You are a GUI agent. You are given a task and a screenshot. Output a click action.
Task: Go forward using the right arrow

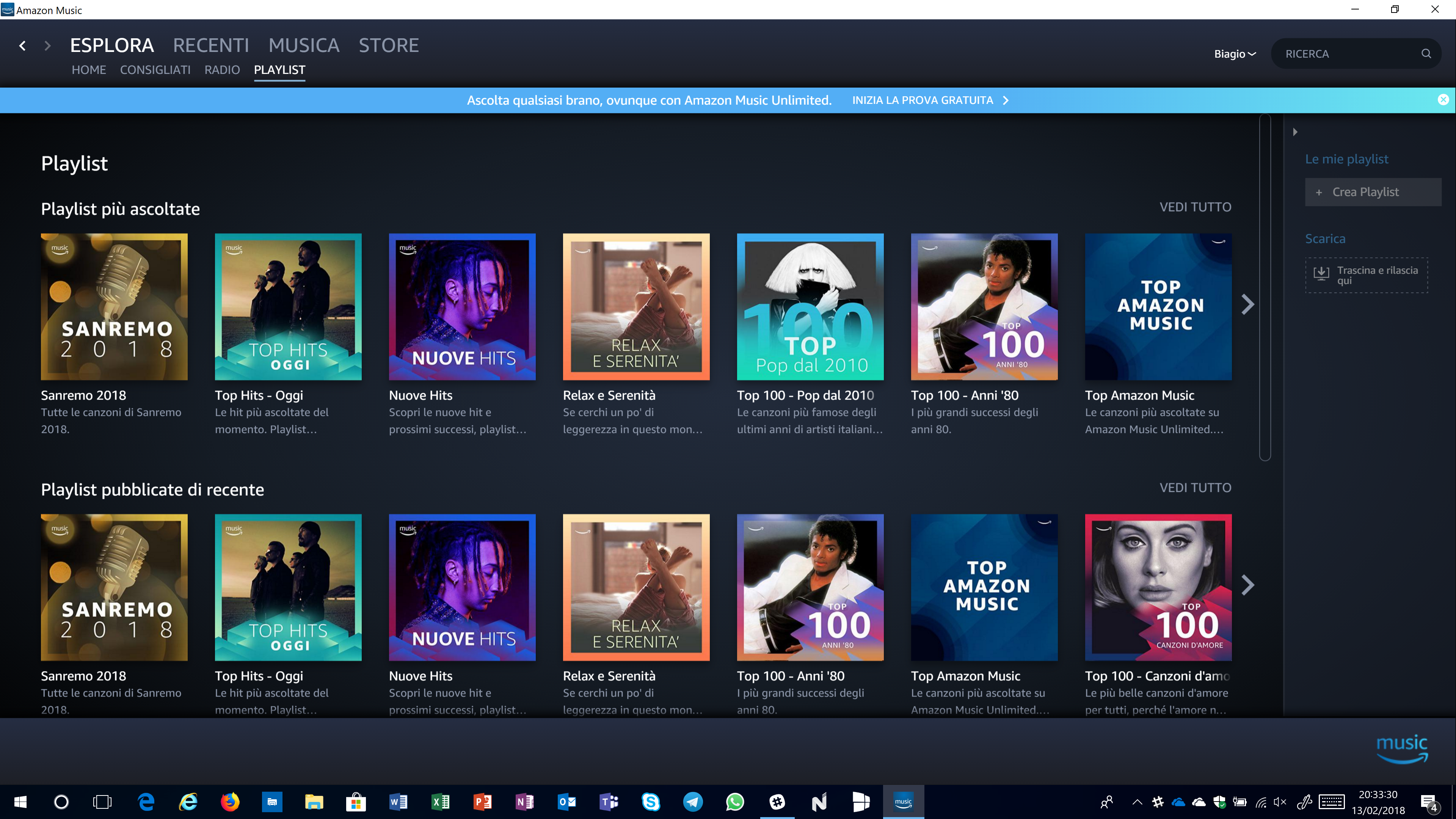click(47, 46)
